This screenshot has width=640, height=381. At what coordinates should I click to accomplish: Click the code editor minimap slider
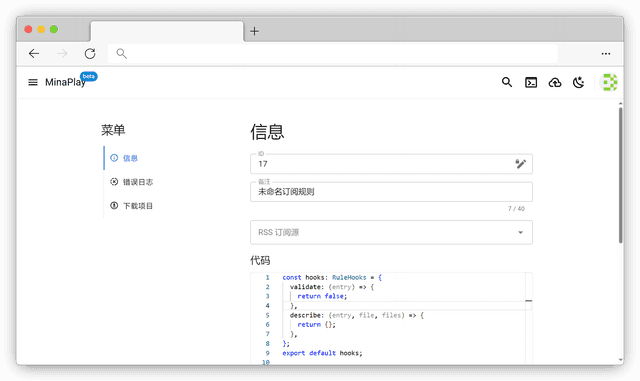tap(529, 301)
